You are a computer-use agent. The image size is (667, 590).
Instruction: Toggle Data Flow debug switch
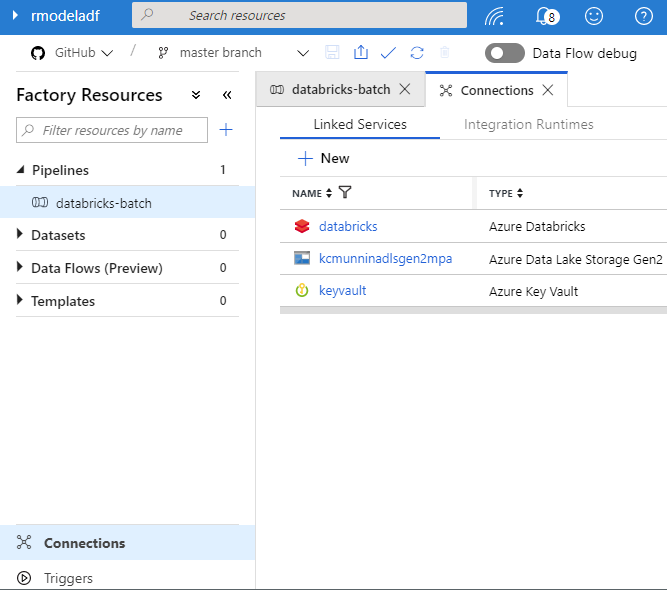pos(505,53)
